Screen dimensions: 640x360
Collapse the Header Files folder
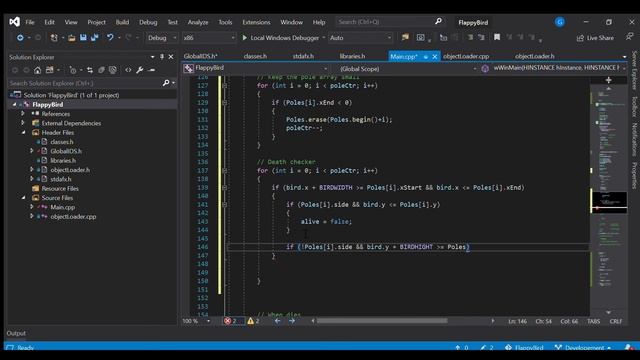[x=23, y=132]
